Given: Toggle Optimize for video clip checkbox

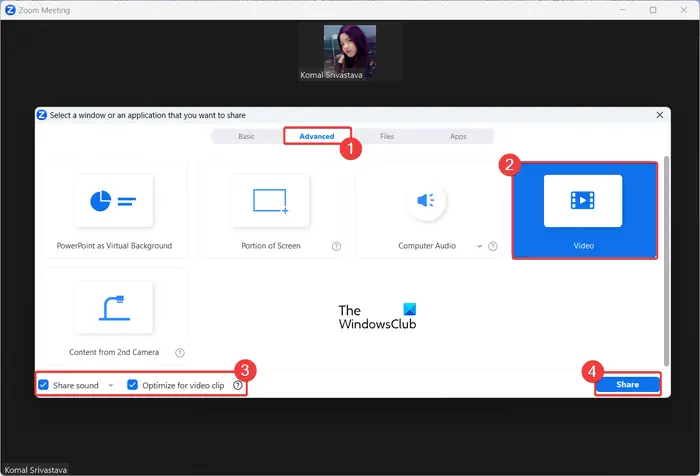Looking at the screenshot, I should point(132,384).
